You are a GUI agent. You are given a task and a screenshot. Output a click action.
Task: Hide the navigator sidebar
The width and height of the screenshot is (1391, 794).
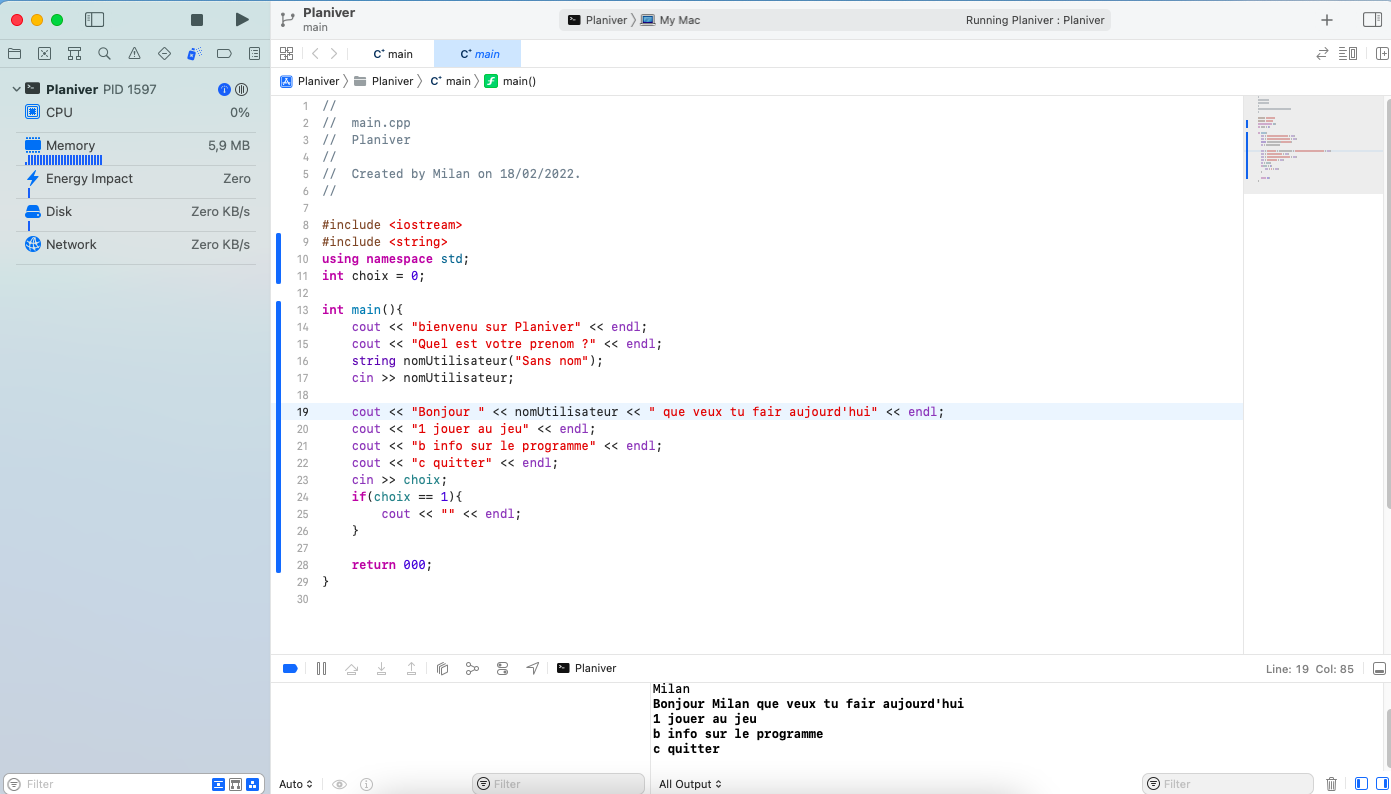tap(95, 20)
